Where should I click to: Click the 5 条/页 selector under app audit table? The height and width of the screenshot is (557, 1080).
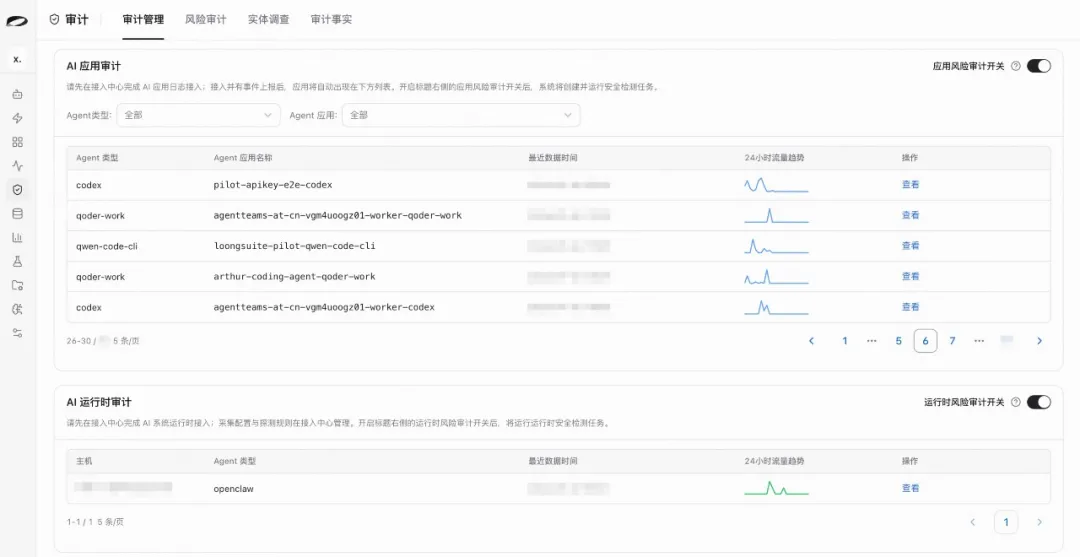126,341
